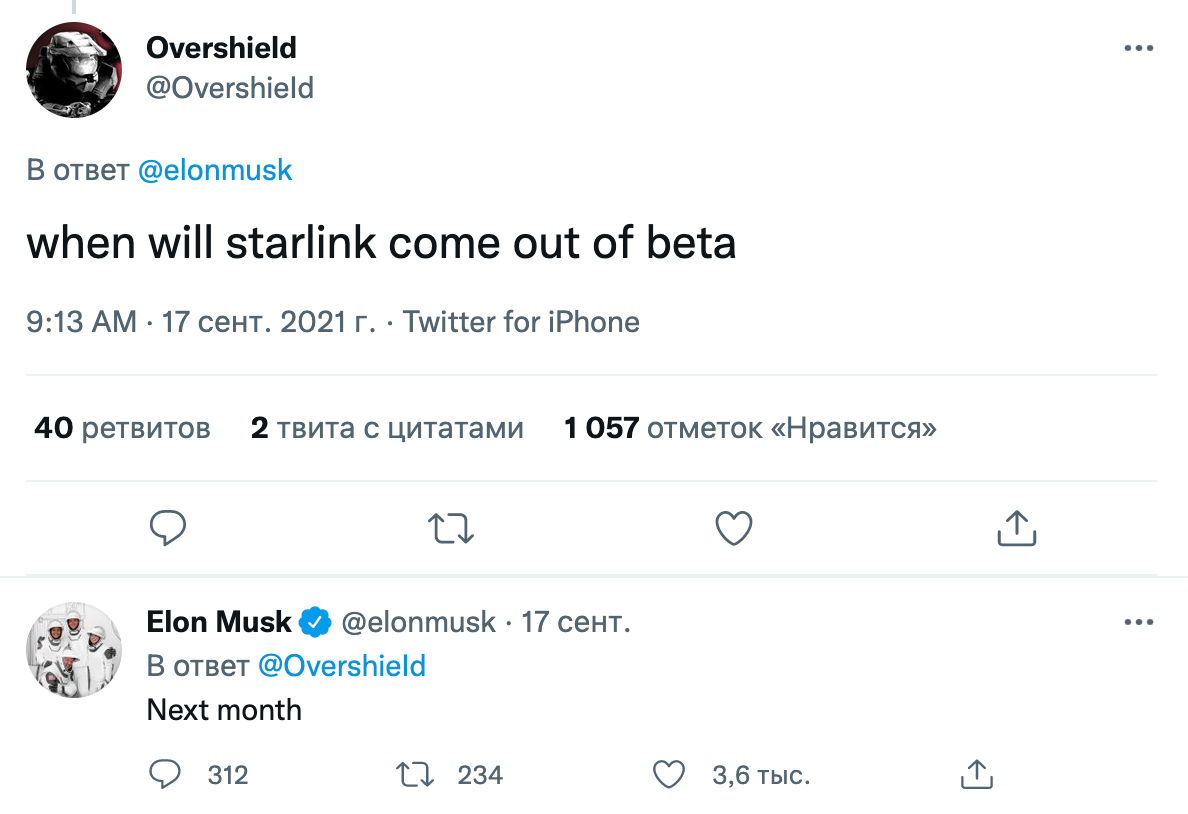Click the '2 твита с цитатами' count

(x=387, y=427)
